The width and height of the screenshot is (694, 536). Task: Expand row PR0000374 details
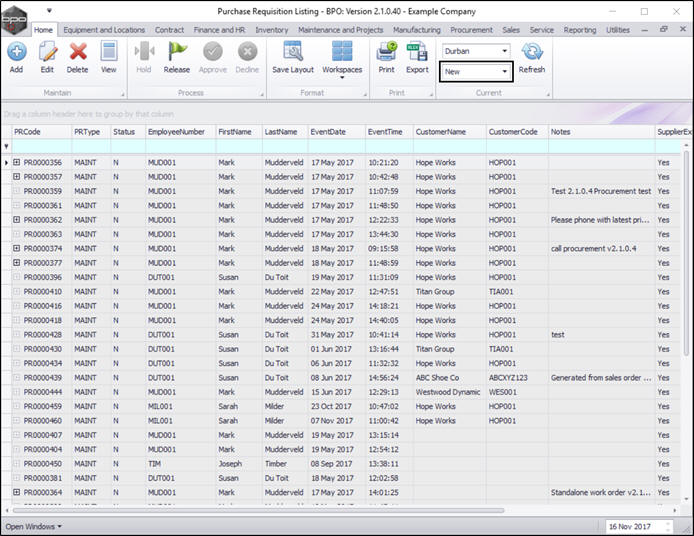tap(16, 247)
